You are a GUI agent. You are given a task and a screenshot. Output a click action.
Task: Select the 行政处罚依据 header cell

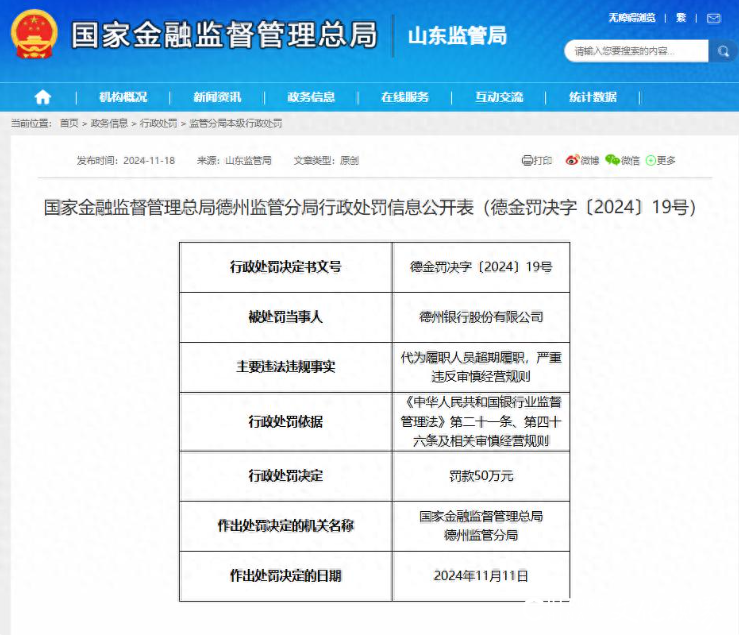tap(286, 422)
